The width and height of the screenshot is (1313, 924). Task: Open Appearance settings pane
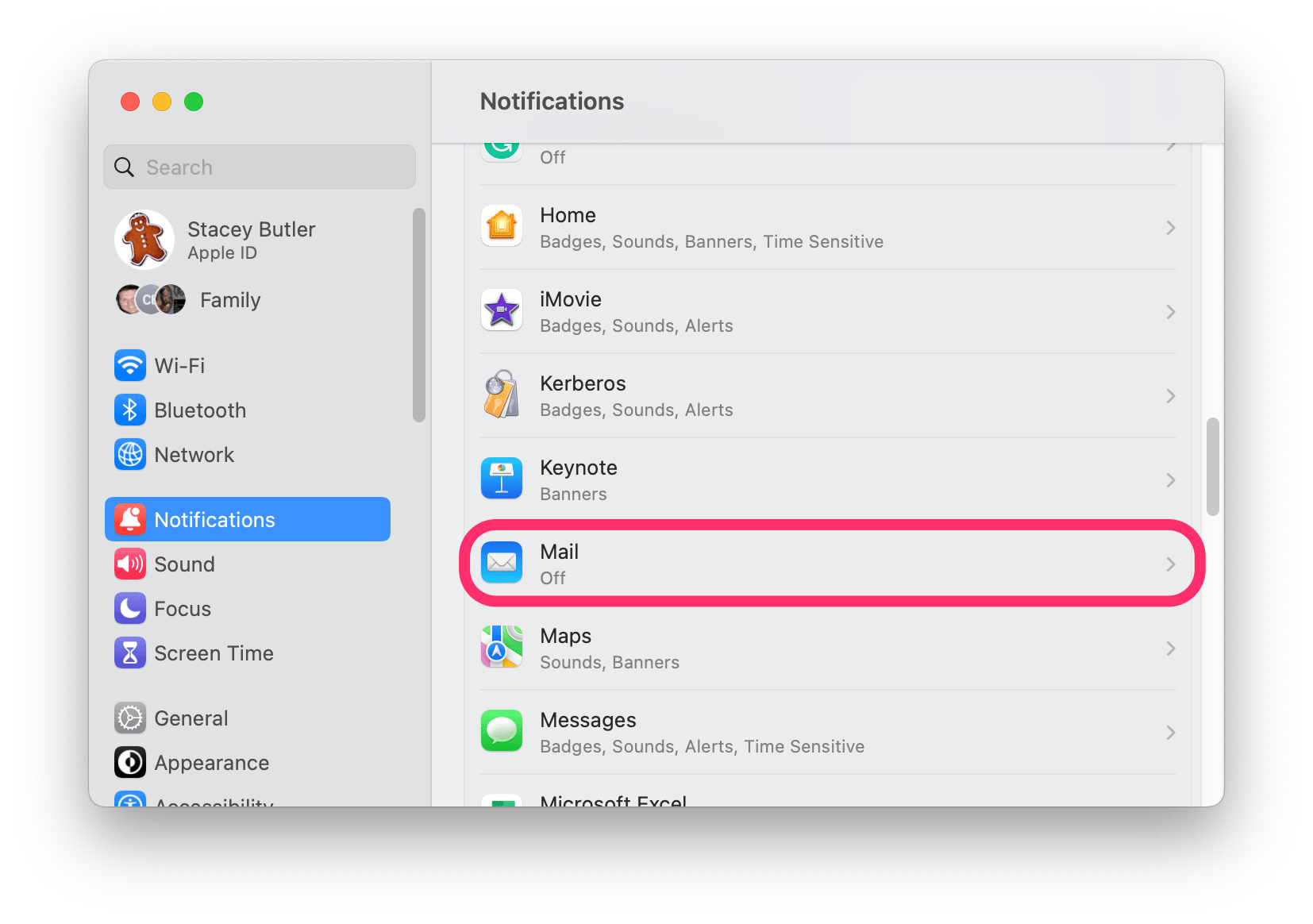click(x=248, y=762)
